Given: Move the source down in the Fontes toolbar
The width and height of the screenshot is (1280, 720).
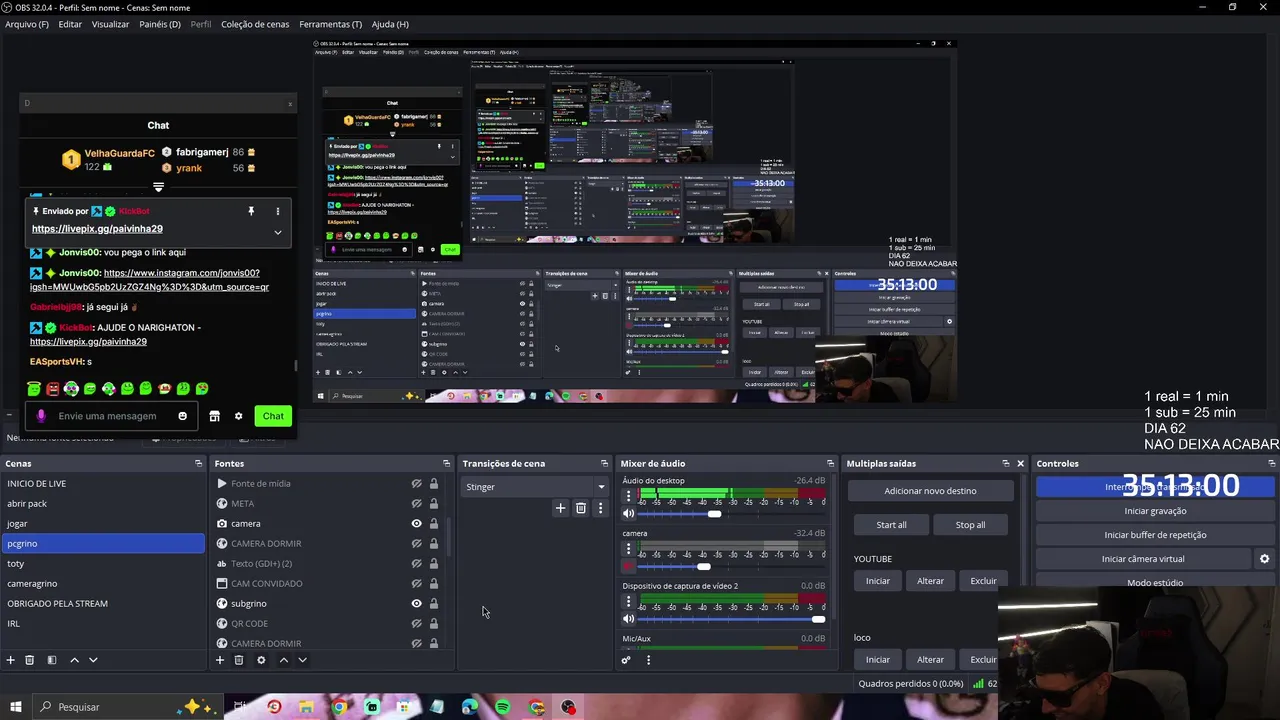Looking at the screenshot, I should coord(302,660).
